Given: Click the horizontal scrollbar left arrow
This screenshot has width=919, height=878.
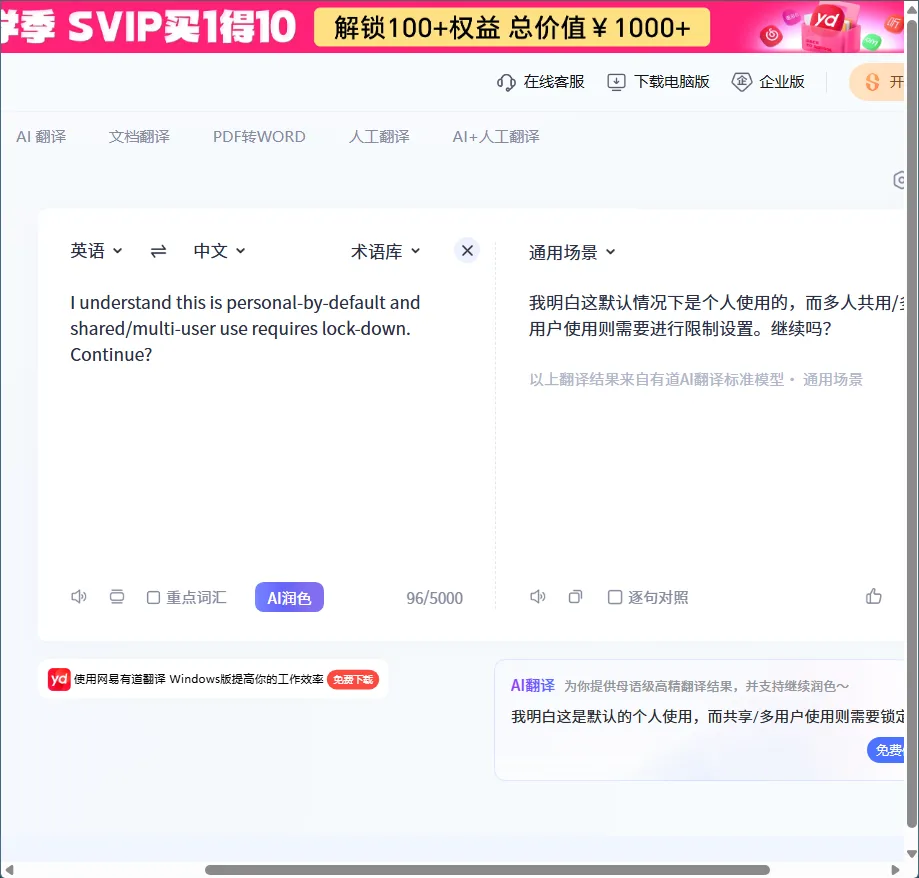Looking at the screenshot, I should (8, 870).
